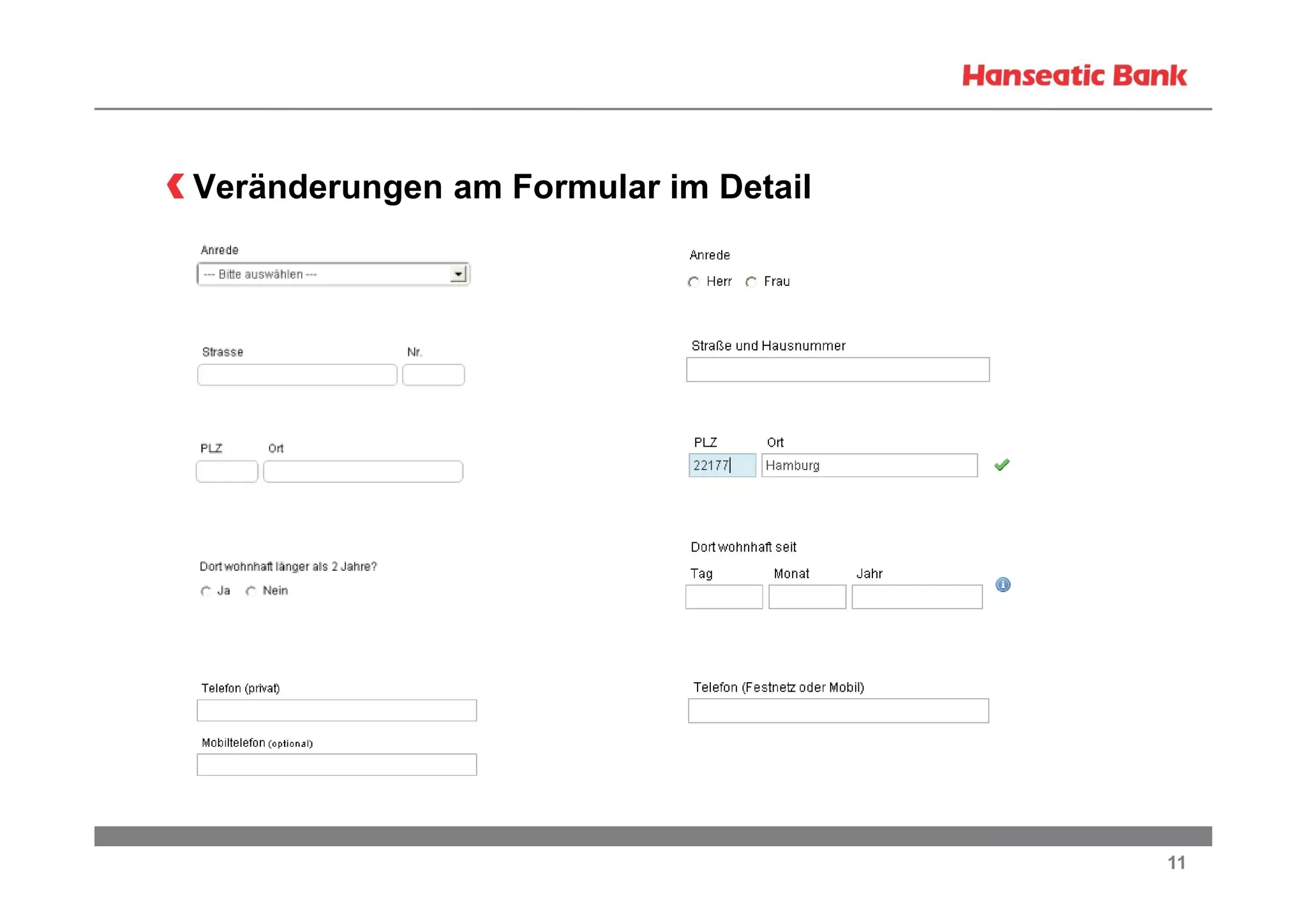Click the Tag input field
1307x924 pixels.
[724, 597]
